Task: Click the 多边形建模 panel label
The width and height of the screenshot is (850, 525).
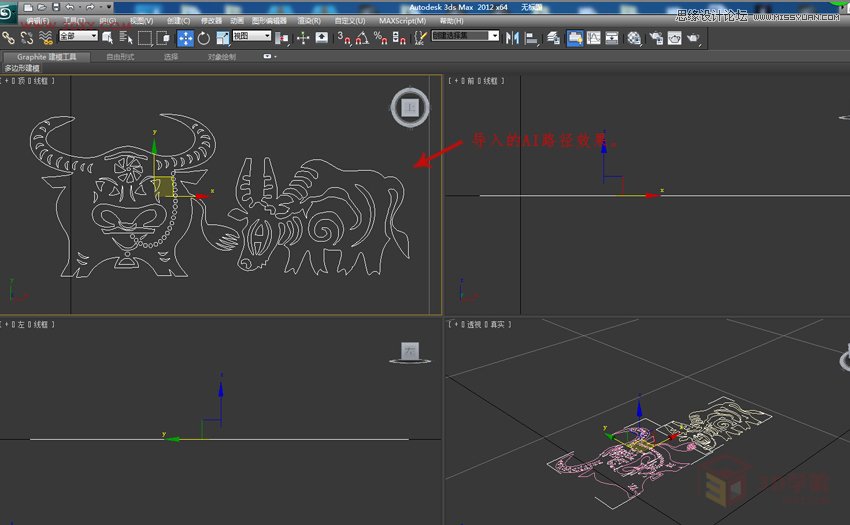Action: point(24,68)
